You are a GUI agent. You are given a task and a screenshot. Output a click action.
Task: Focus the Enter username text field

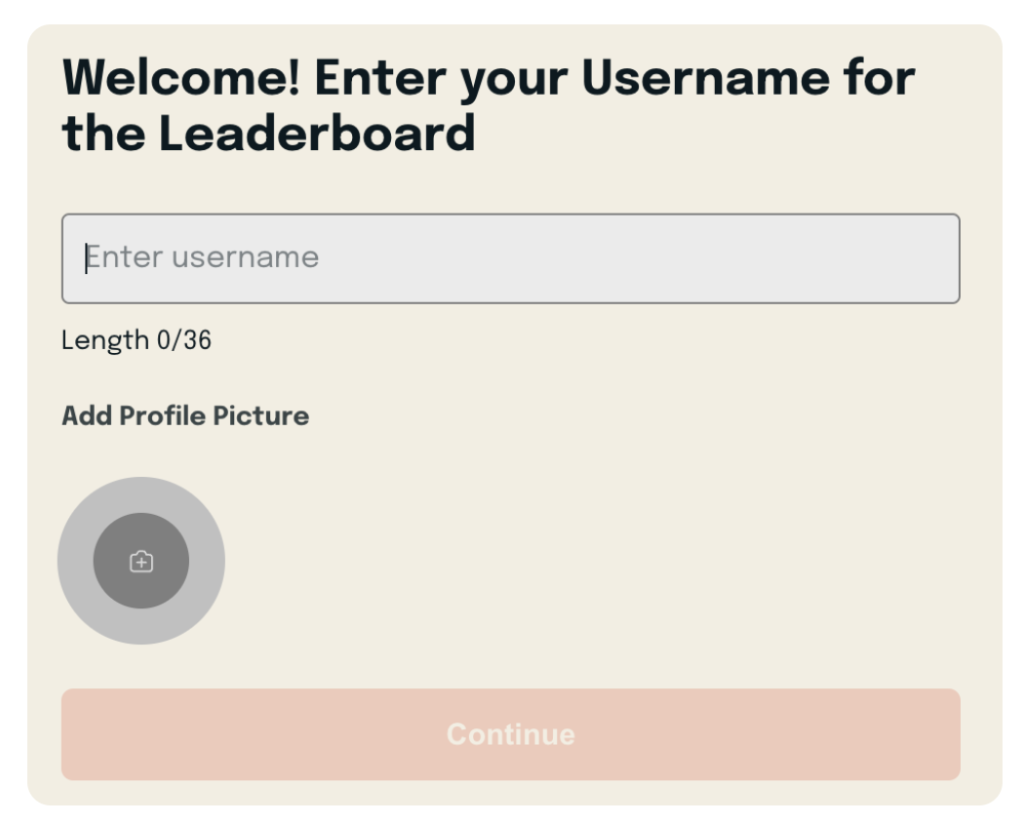(x=511, y=258)
